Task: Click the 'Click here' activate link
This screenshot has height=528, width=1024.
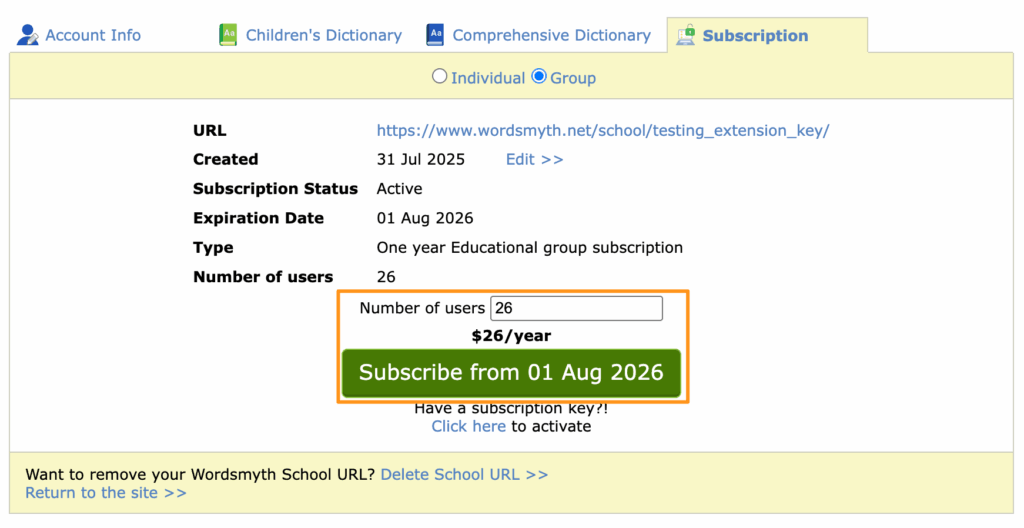Action: pyautogui.click(x=468, y=426)
